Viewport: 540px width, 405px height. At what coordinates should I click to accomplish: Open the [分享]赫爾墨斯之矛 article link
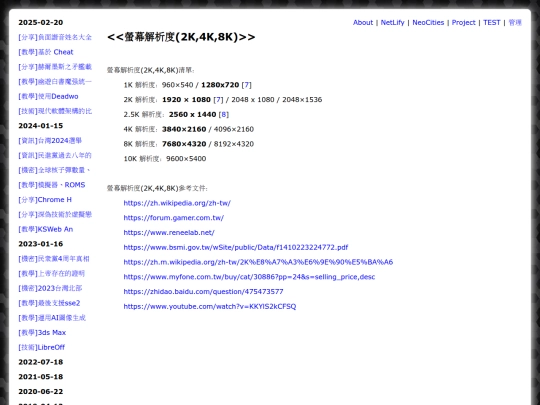[x=55, y=67]
